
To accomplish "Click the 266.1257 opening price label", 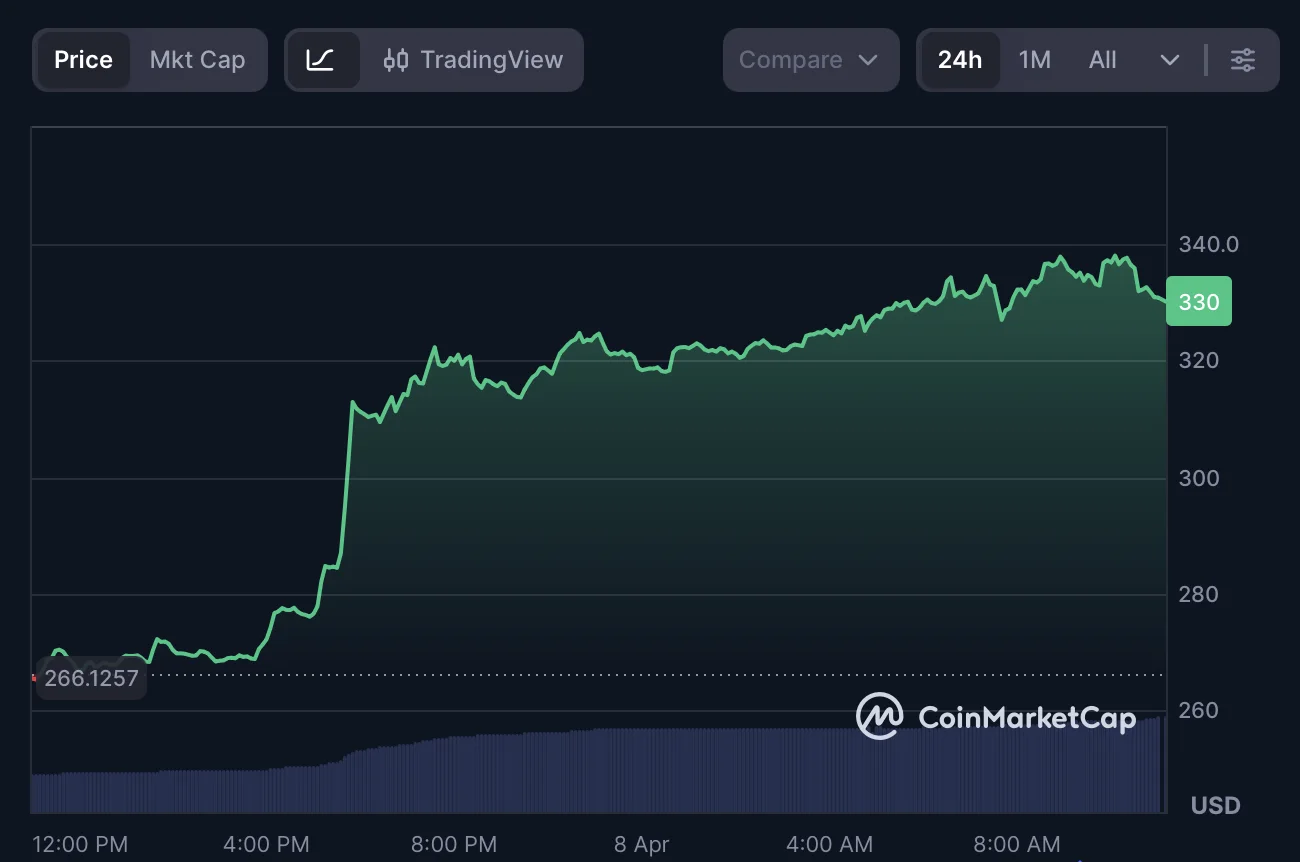I will coord(91,679).
